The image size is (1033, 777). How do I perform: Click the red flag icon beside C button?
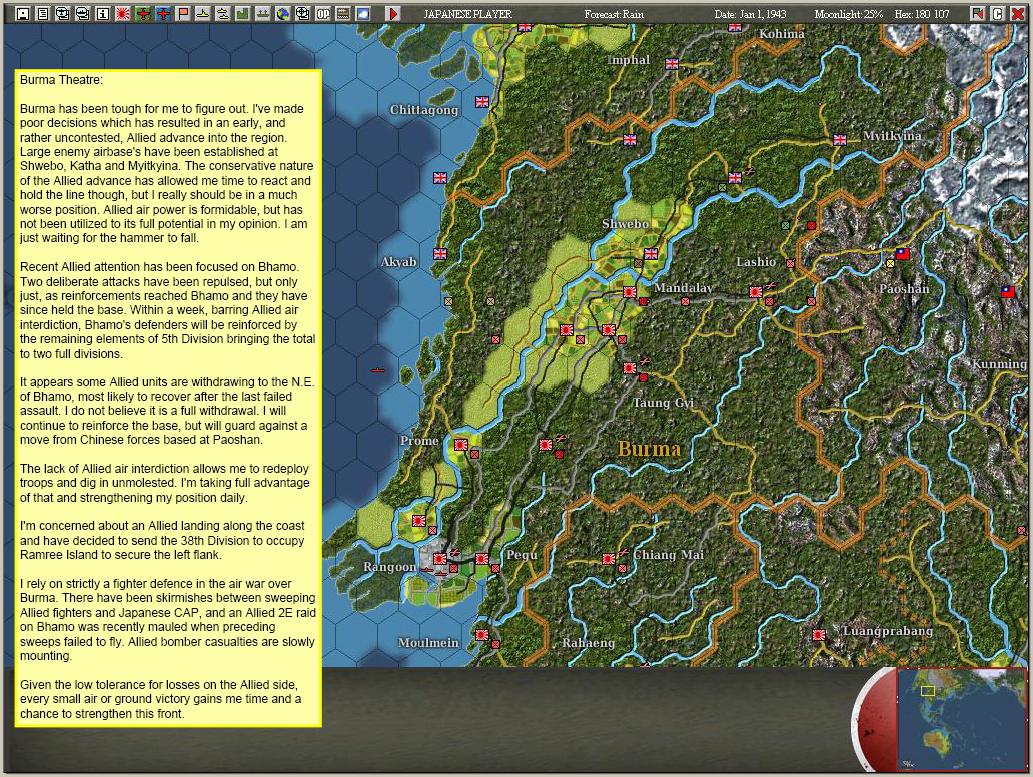tap(978, 13)
